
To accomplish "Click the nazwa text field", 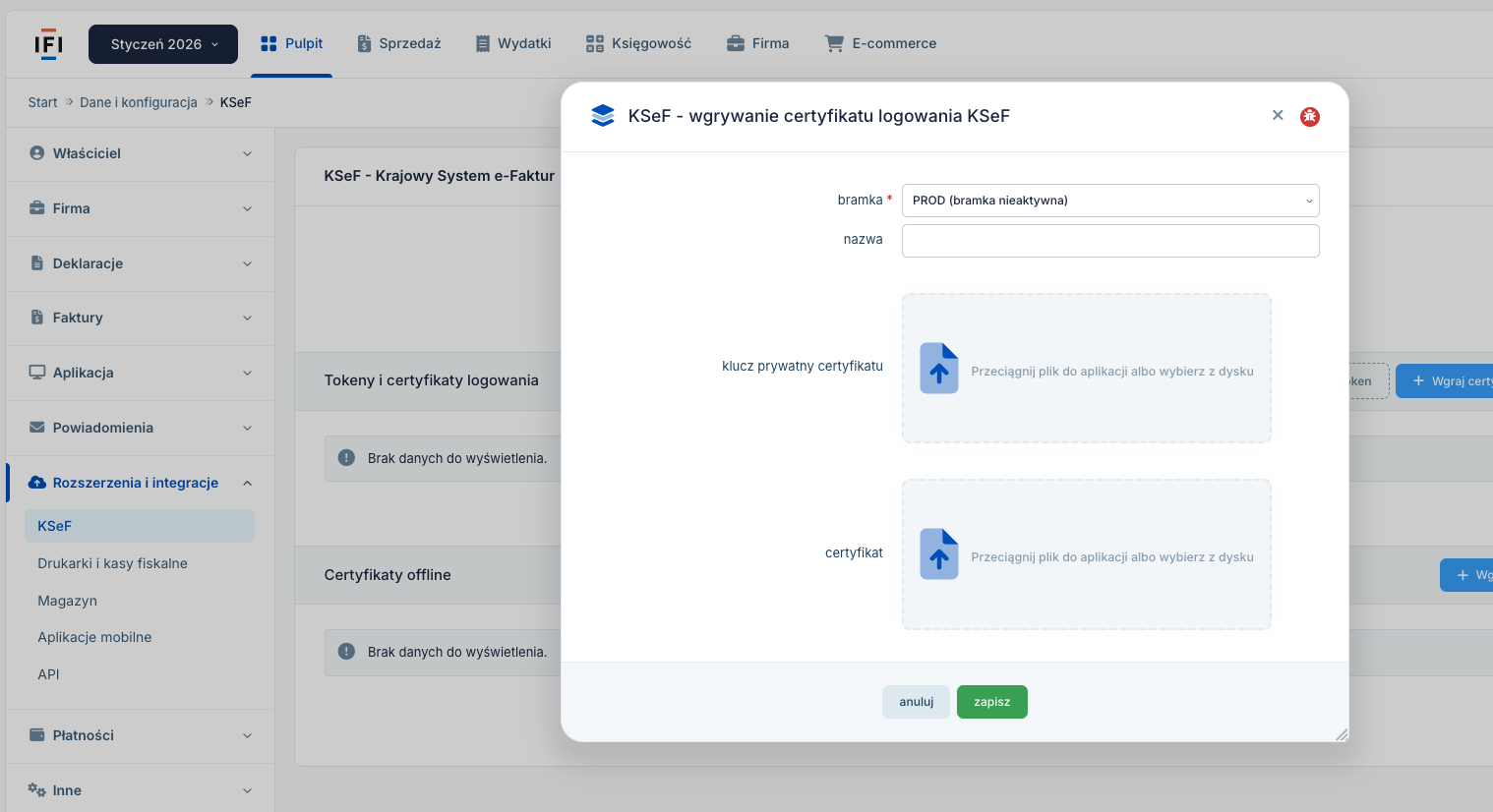I will 1109,241.
